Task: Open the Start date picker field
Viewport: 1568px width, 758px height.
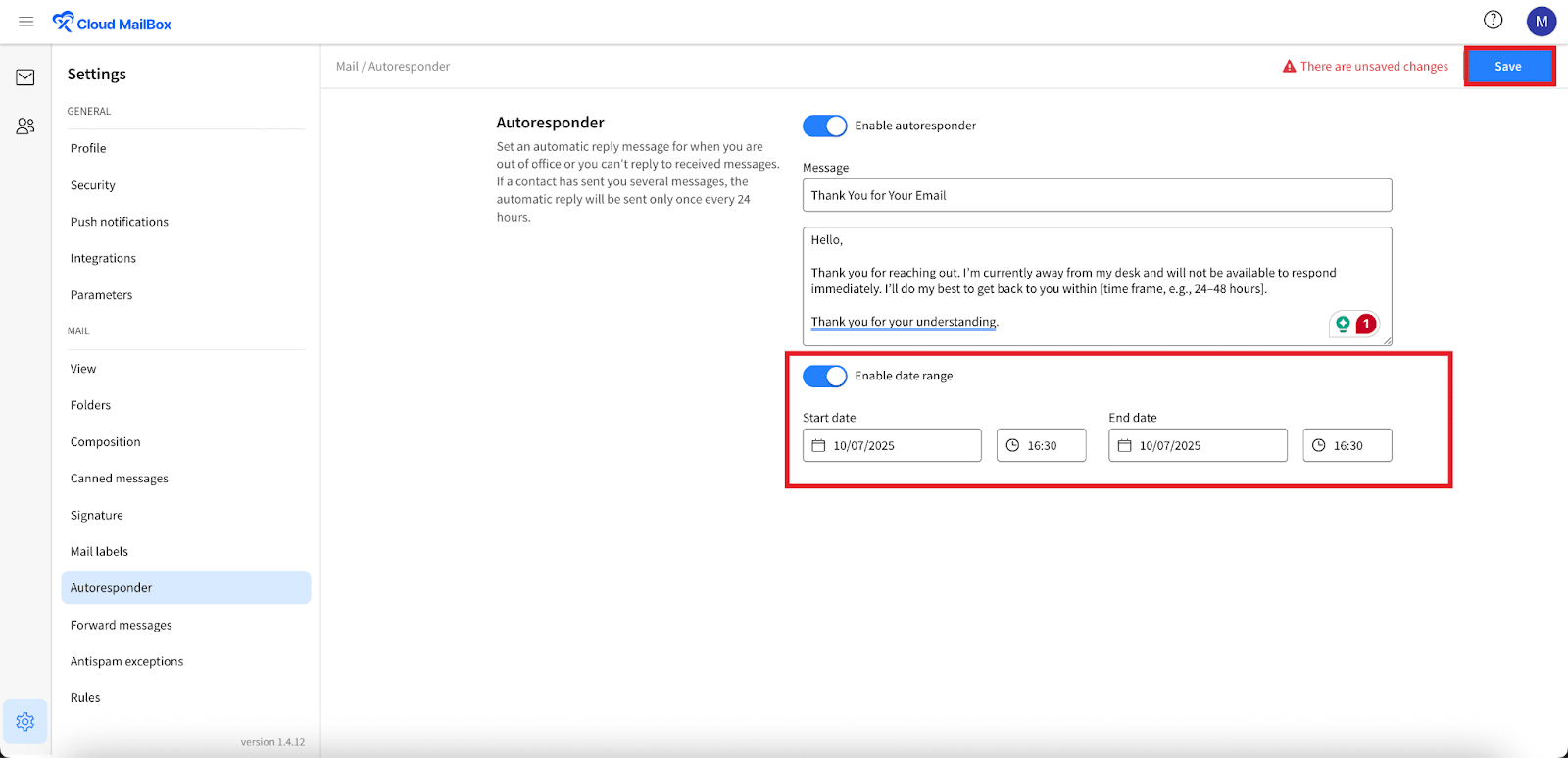Action: (x=892, y=445)
